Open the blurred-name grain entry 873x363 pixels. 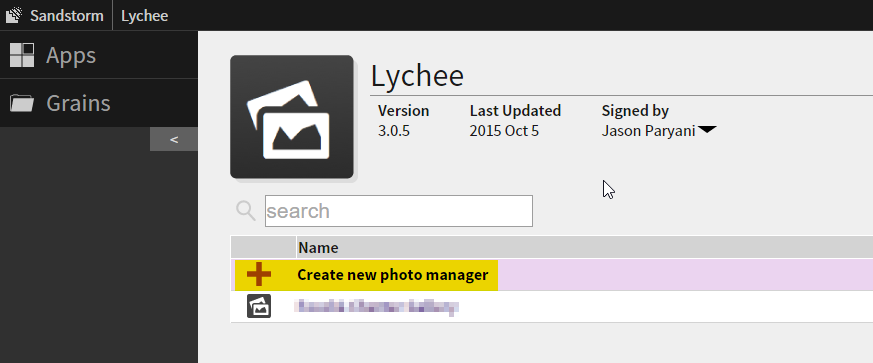click(x=552, y=307)
